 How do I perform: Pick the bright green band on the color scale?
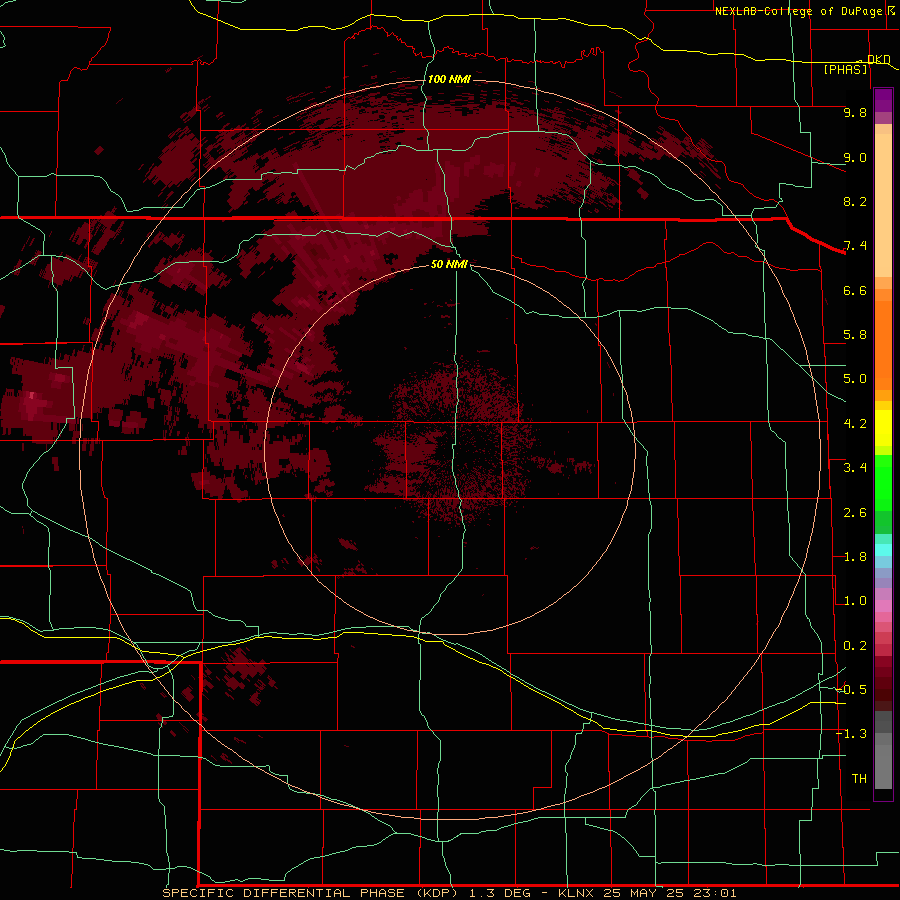[883, 483]
